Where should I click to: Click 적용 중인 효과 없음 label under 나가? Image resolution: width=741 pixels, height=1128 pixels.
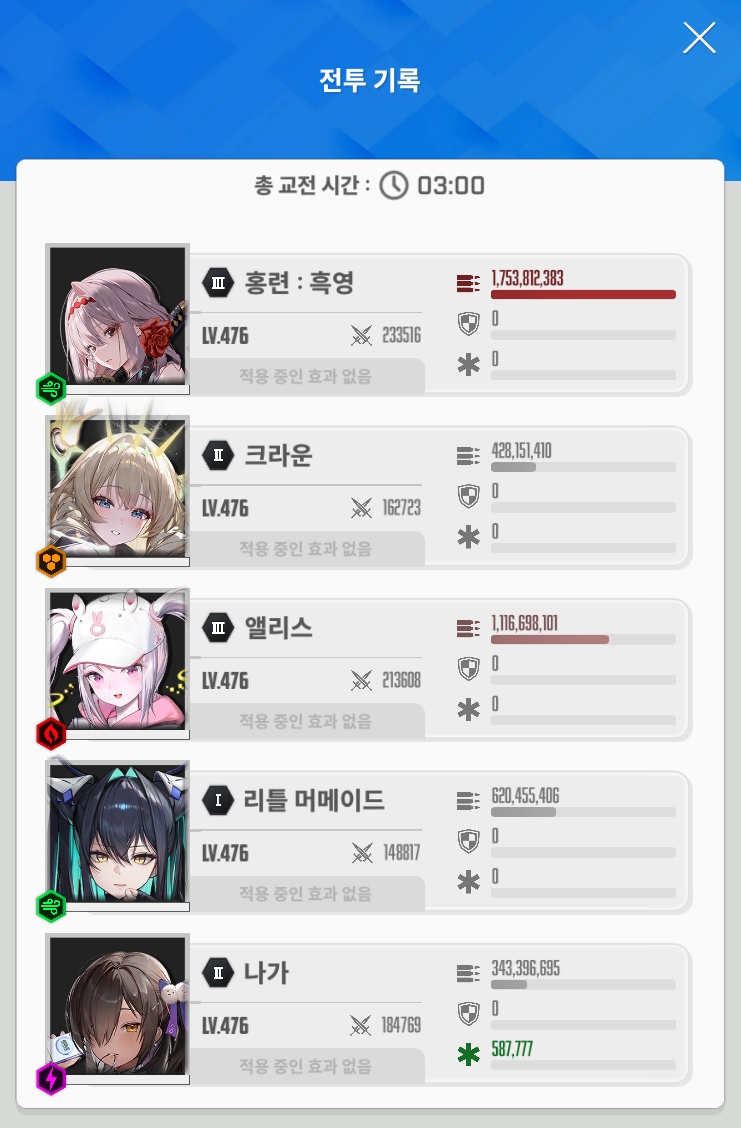click(x=306, y=1065)
